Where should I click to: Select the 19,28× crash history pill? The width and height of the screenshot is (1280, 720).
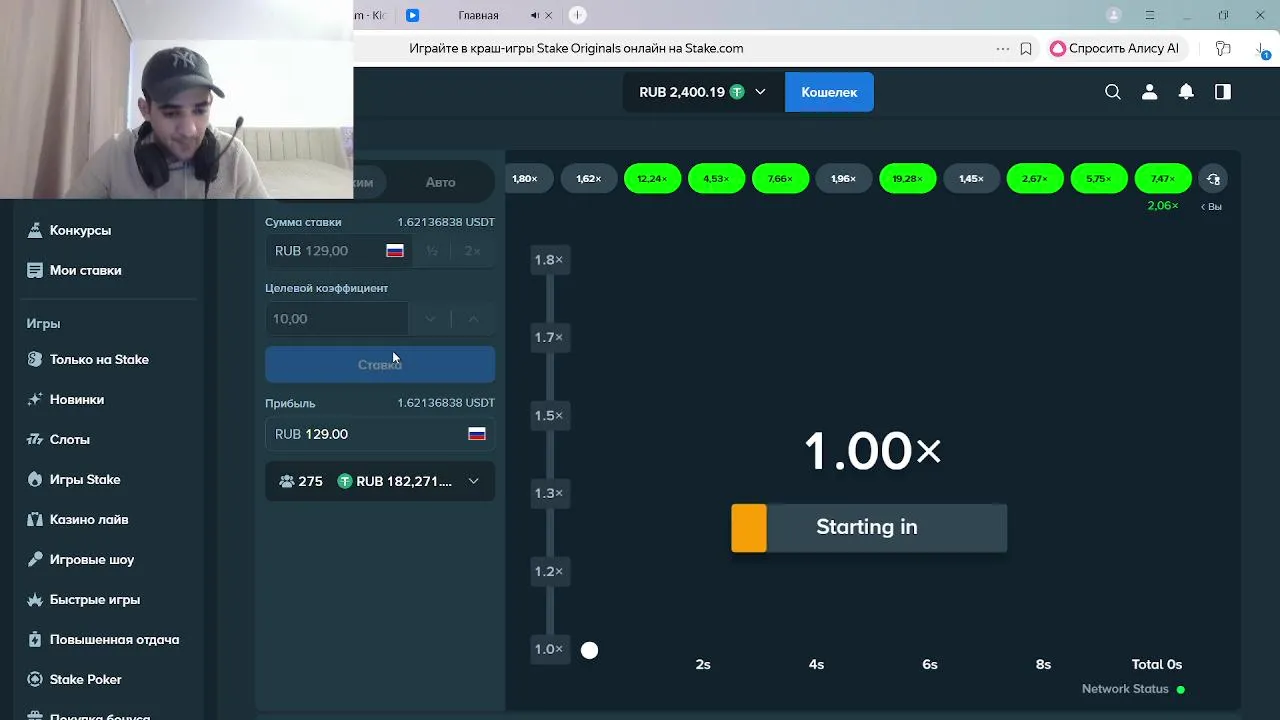[907, 179]
